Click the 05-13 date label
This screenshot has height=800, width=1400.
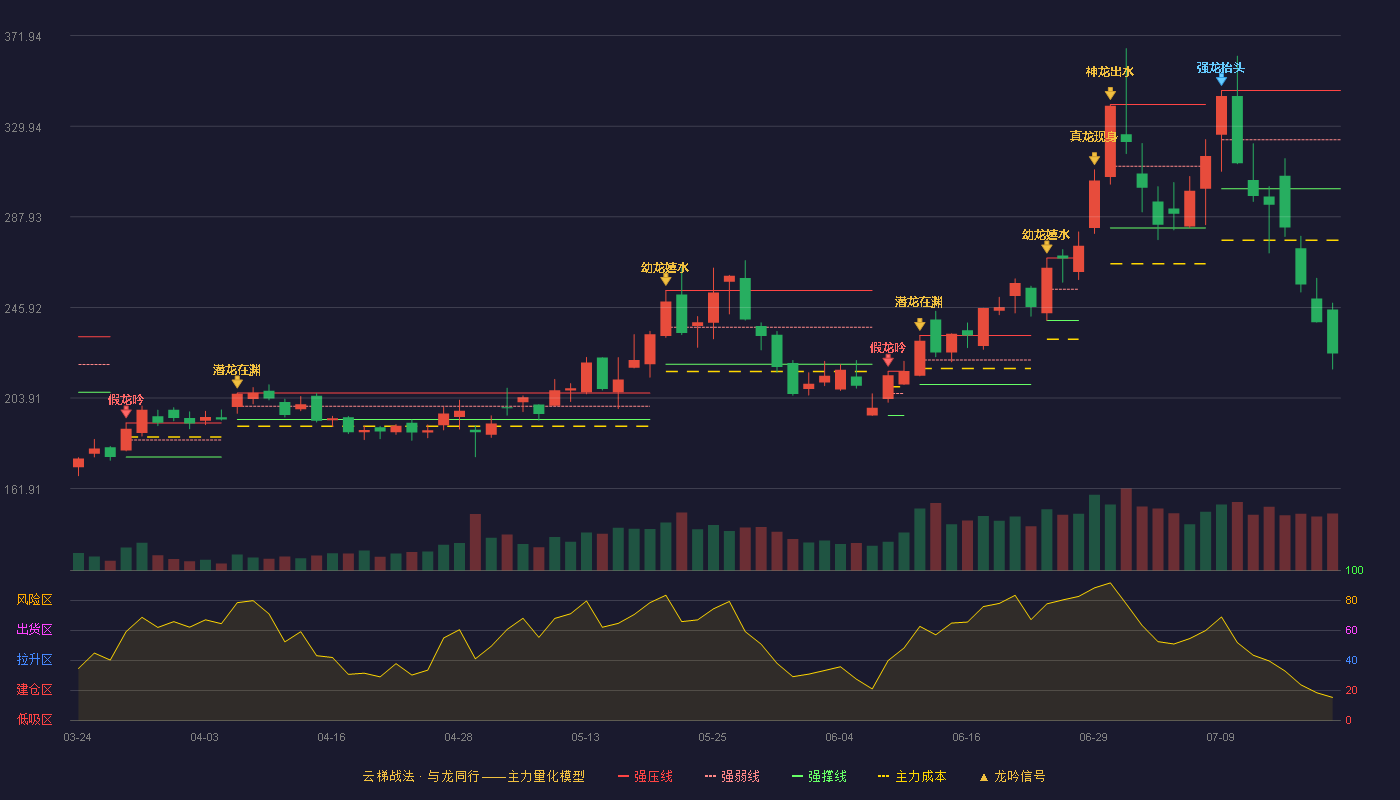(586, 737)
